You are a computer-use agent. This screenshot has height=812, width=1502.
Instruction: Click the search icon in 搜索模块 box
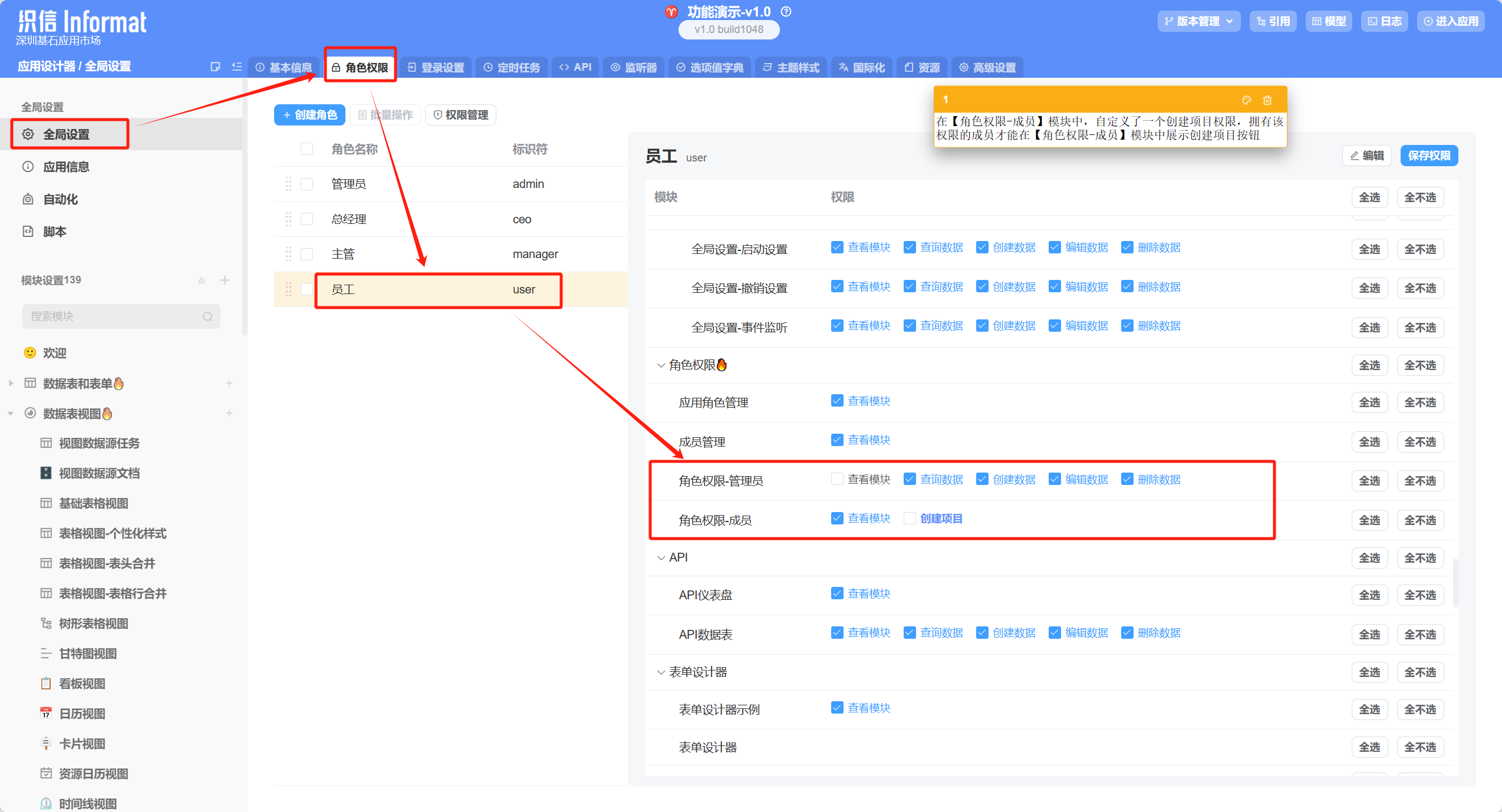(207, 316)
